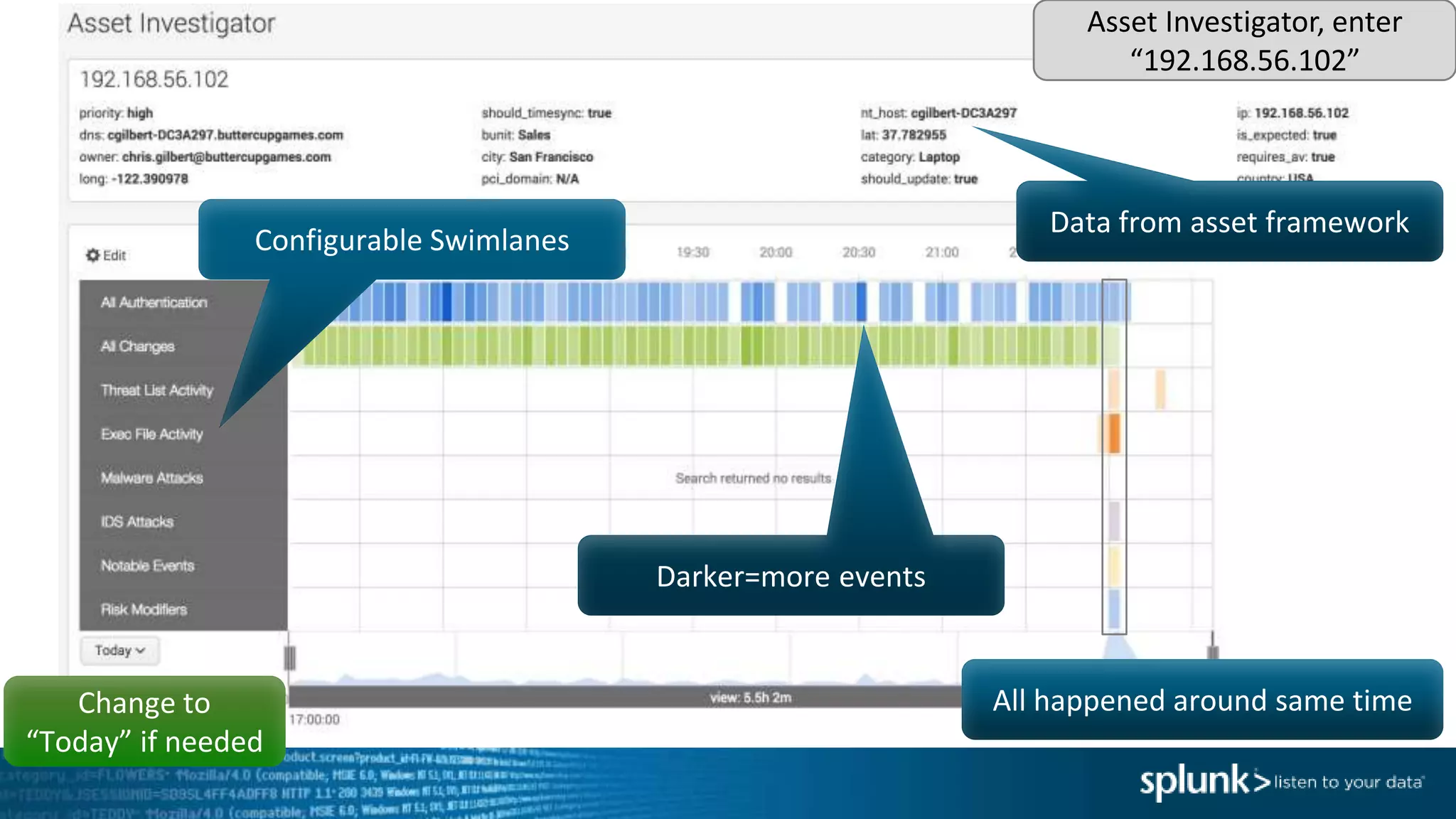
Task: Open the Today time range dropdown
Action: (119, 651)
